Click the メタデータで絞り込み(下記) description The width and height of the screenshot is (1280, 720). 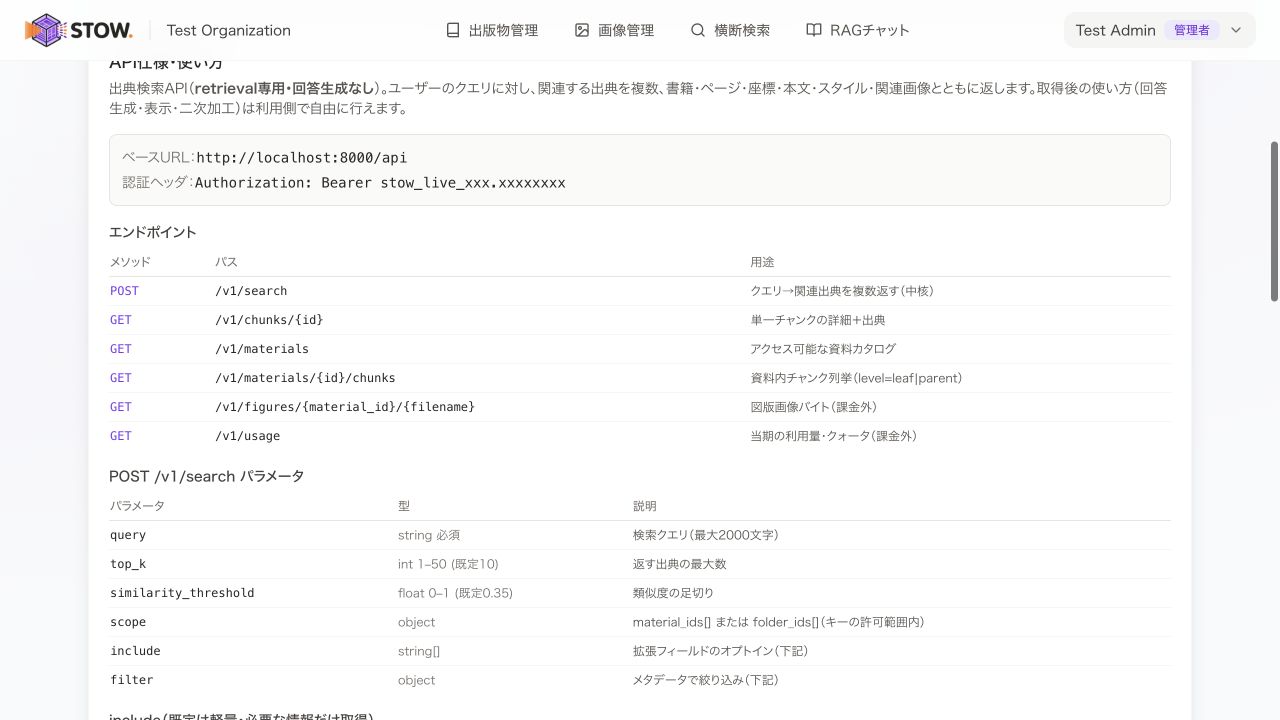(x=706, y=680)
